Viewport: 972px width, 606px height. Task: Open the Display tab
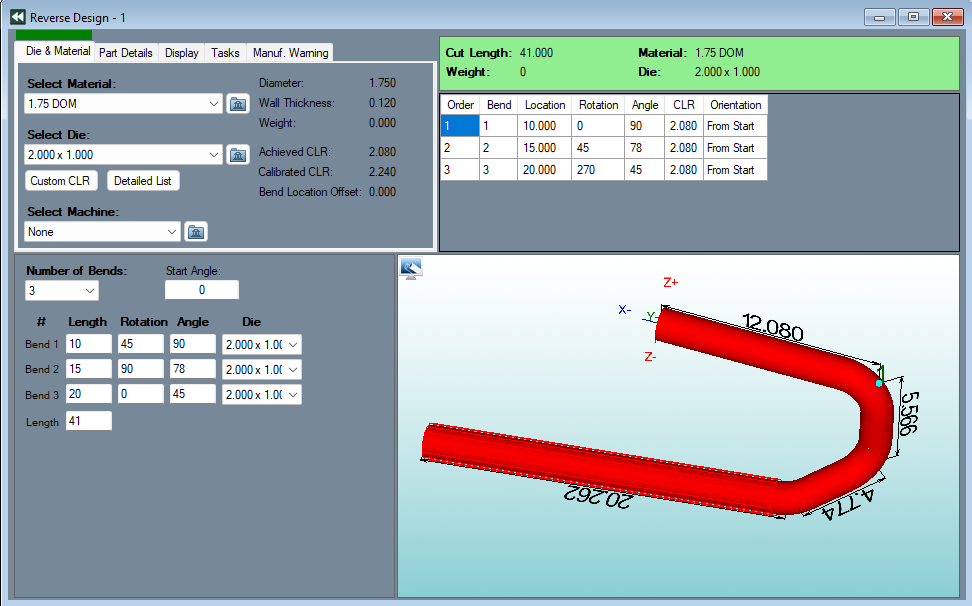pyautogui.click(x=182, y=53)
